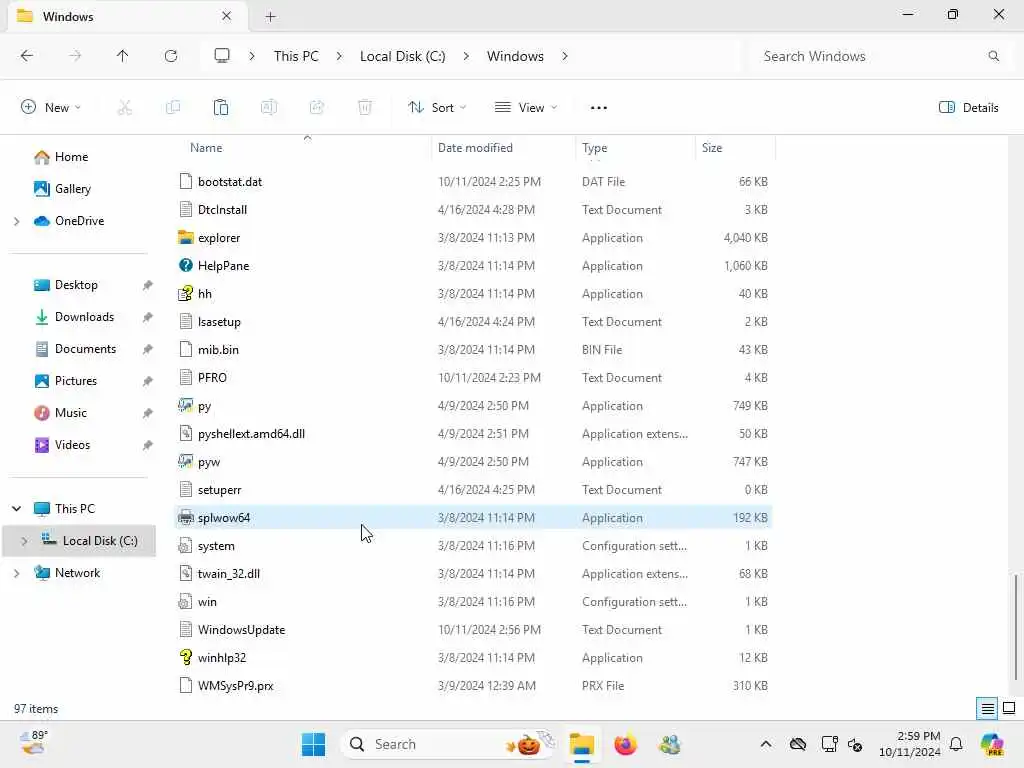1024x768 pixels.
Task: Open the Sort dropdown menu
Action: pos(437,108)
